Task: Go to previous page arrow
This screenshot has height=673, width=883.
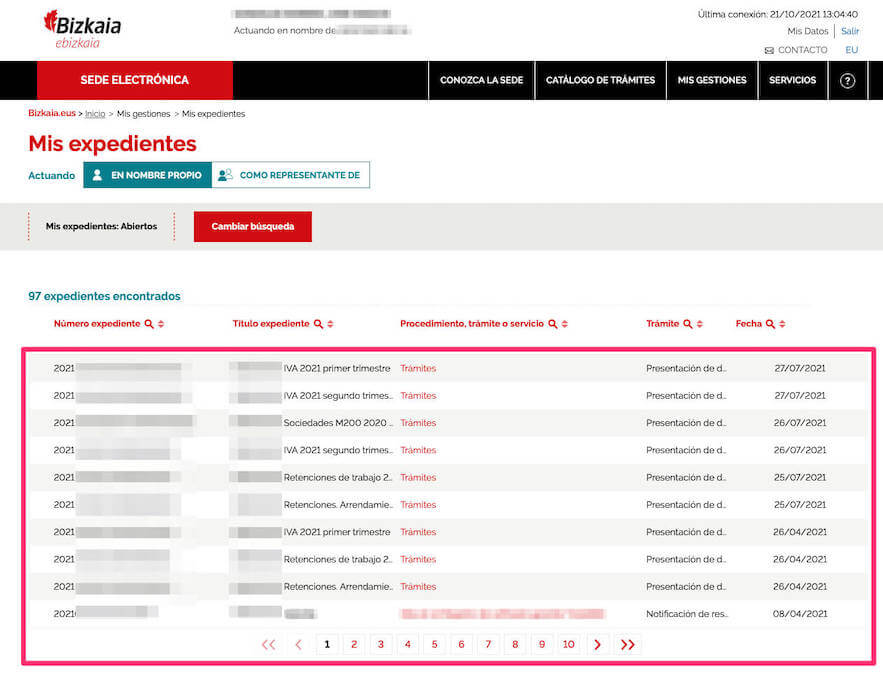Action: pos(298,644)
